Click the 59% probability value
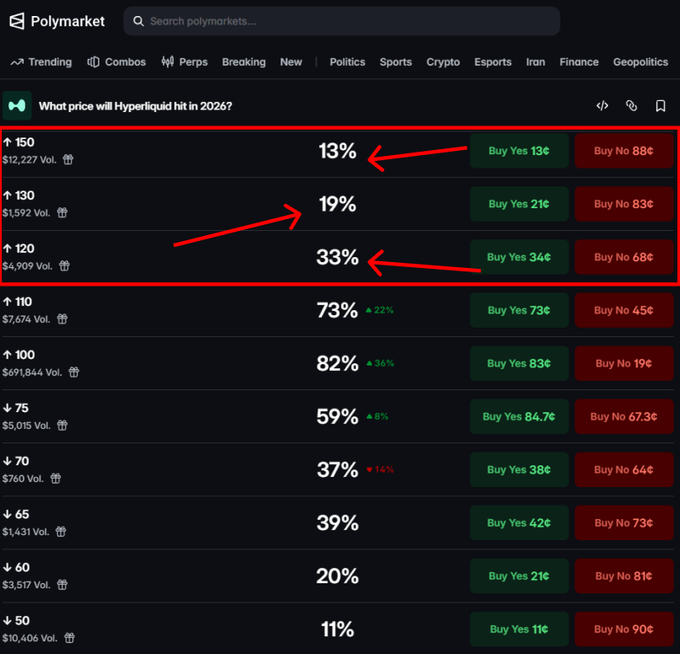Viewport: 680px width, 654px height. 337,416
